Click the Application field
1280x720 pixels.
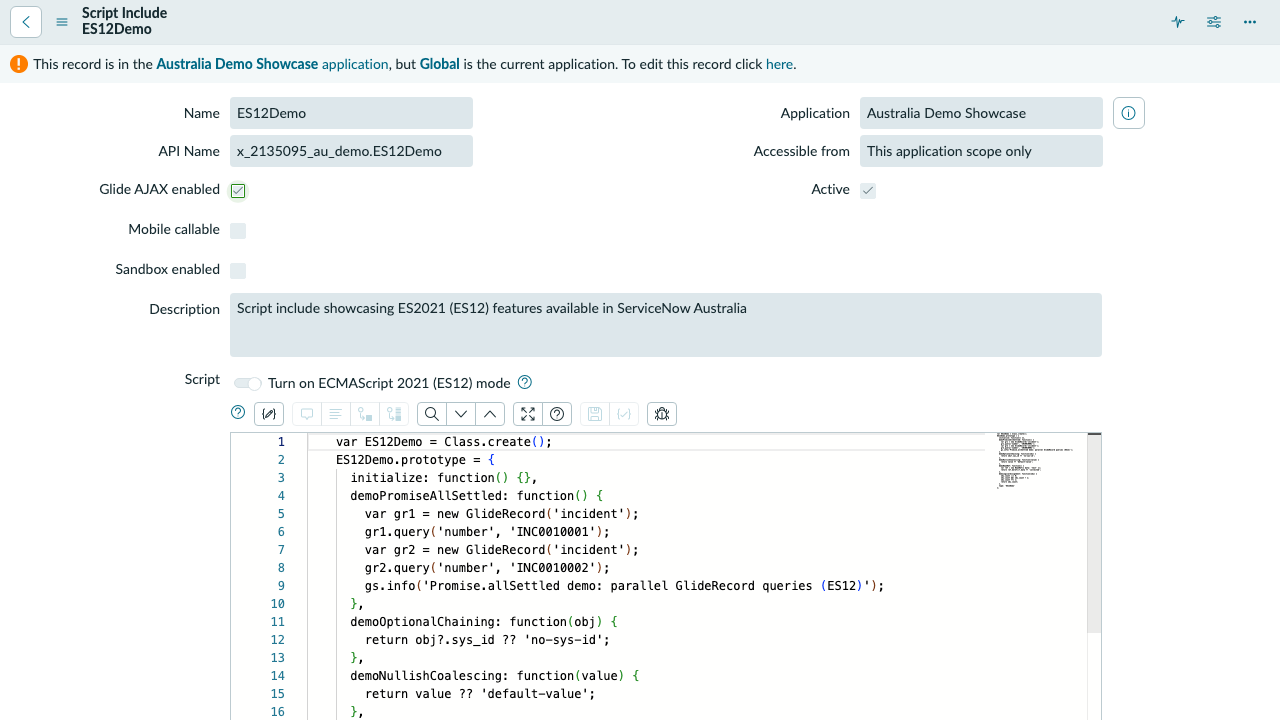click(981, 113)
